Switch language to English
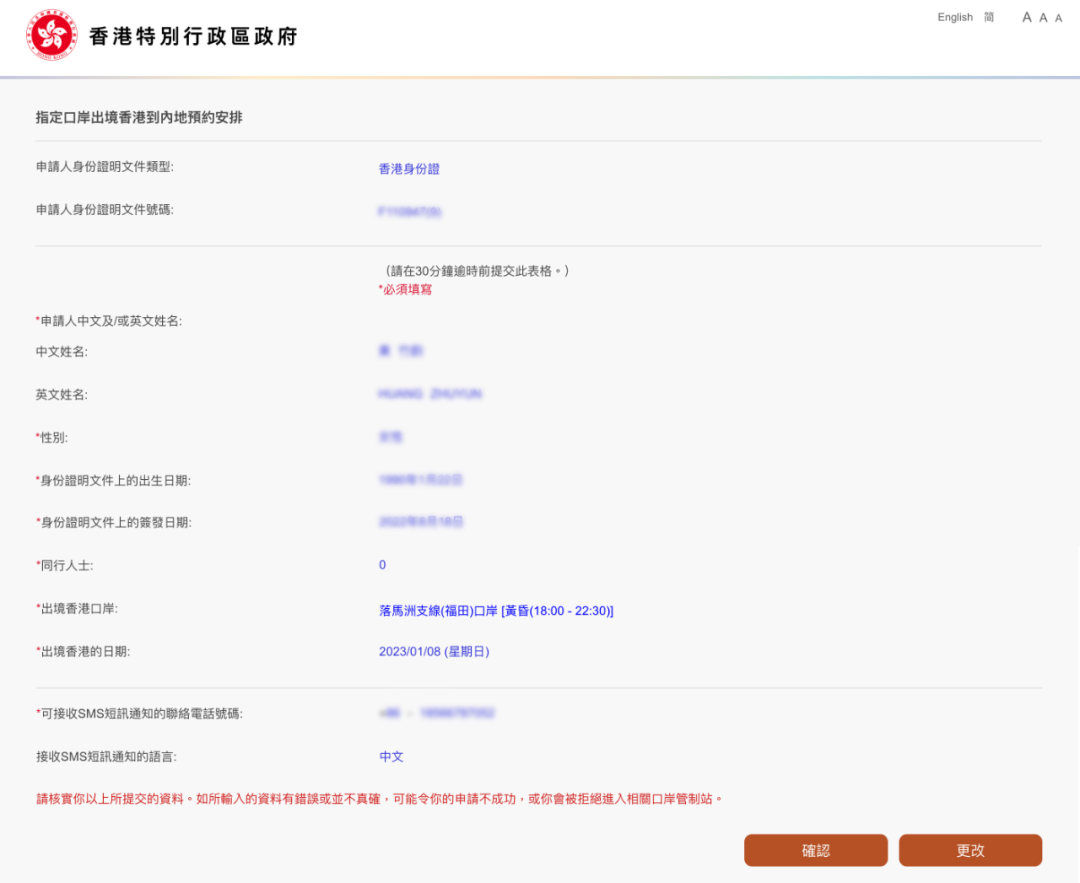 coord(955,17)
